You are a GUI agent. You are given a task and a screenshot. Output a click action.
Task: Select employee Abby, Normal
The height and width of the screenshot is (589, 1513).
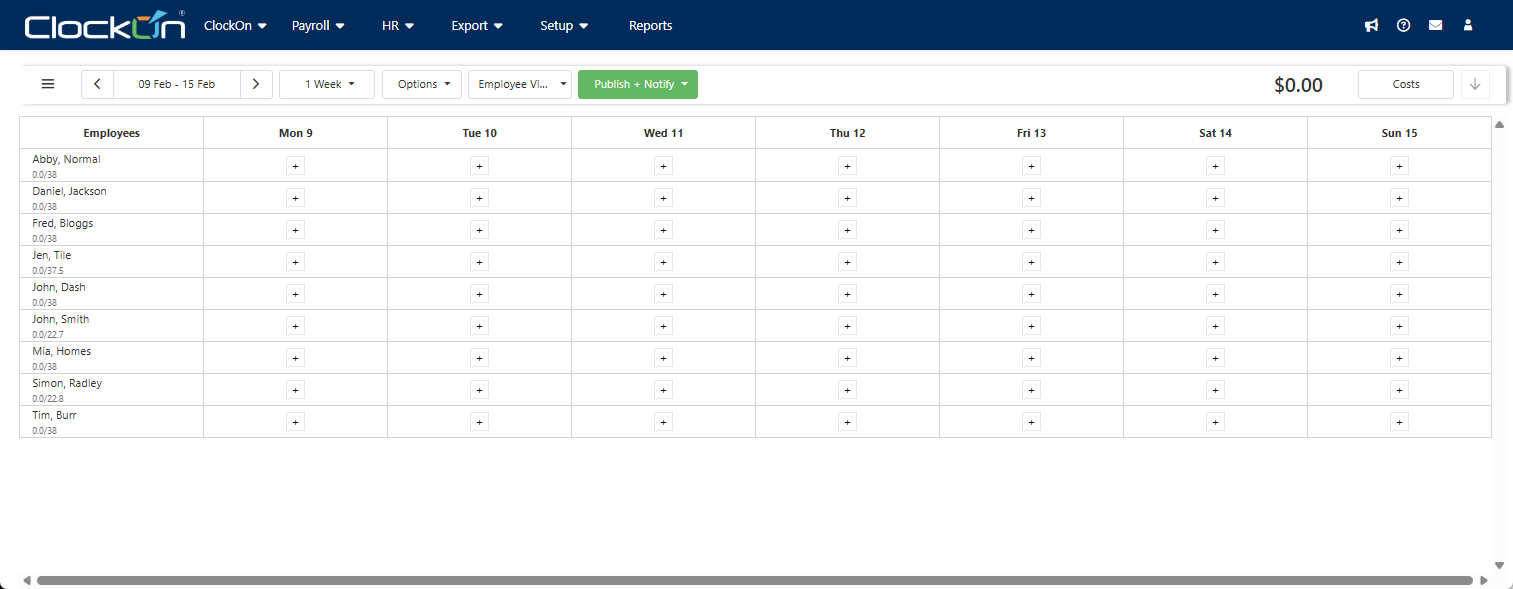pyautogui.click(x=66, y=159)
